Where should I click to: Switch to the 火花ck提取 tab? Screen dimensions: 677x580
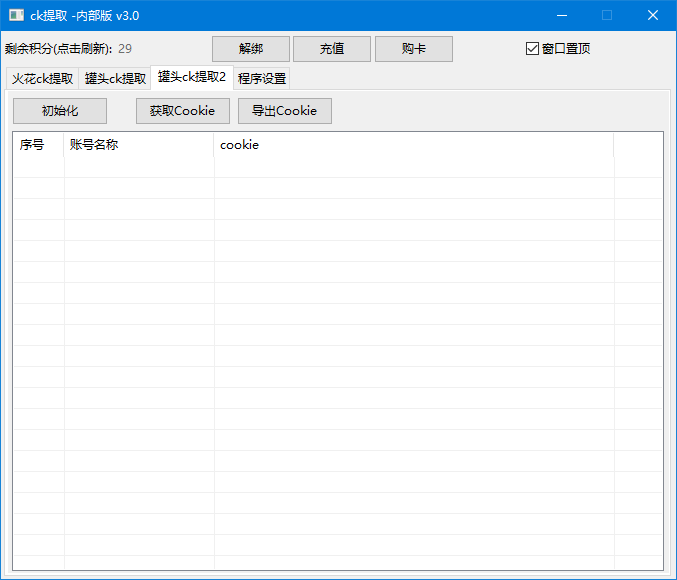point(42,79)
